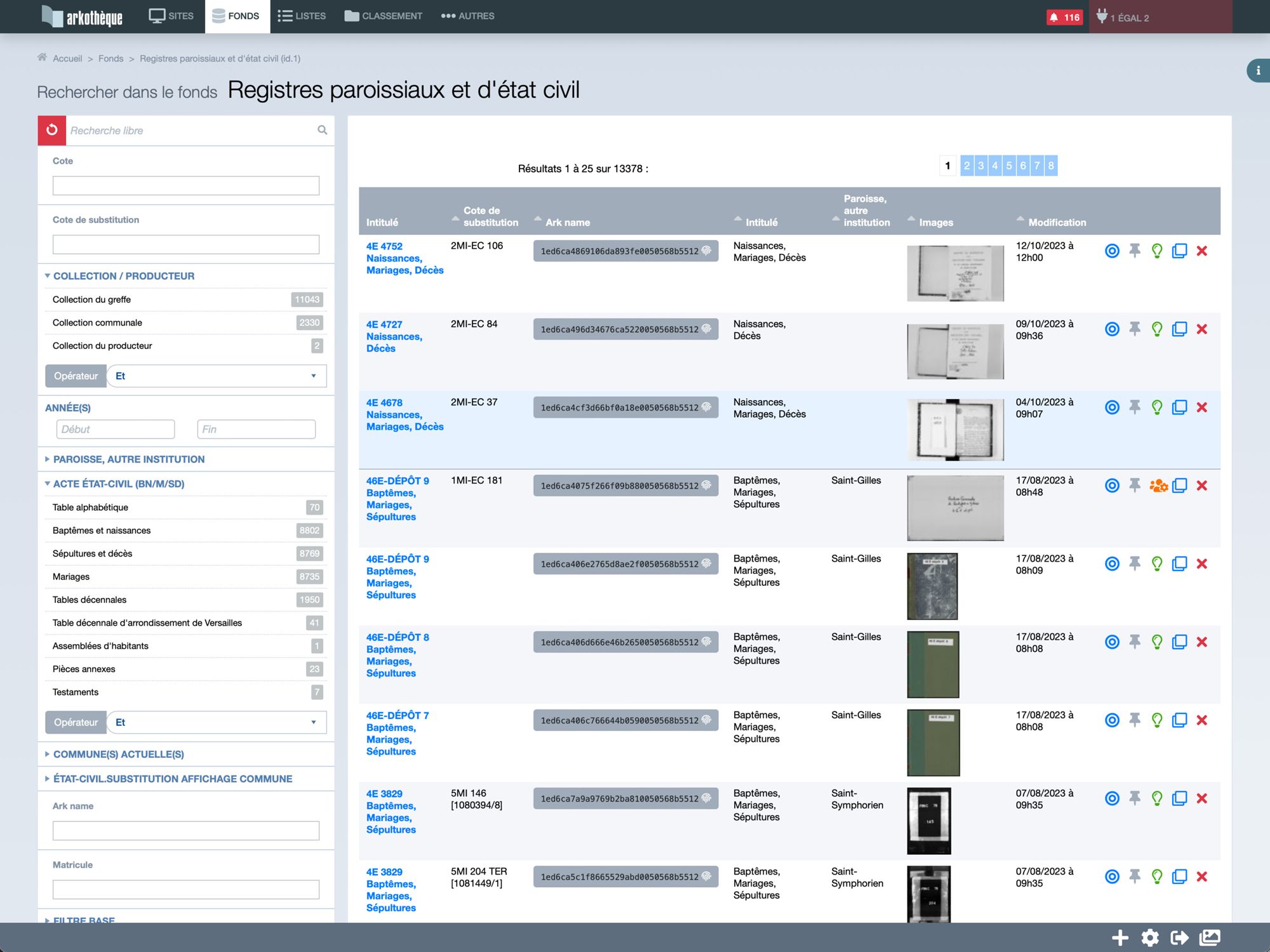The height and width of the screenshot is (952, 1270).
Task: Click the pin icon on the 4E 4727 row
Action: click(1134, 329)
